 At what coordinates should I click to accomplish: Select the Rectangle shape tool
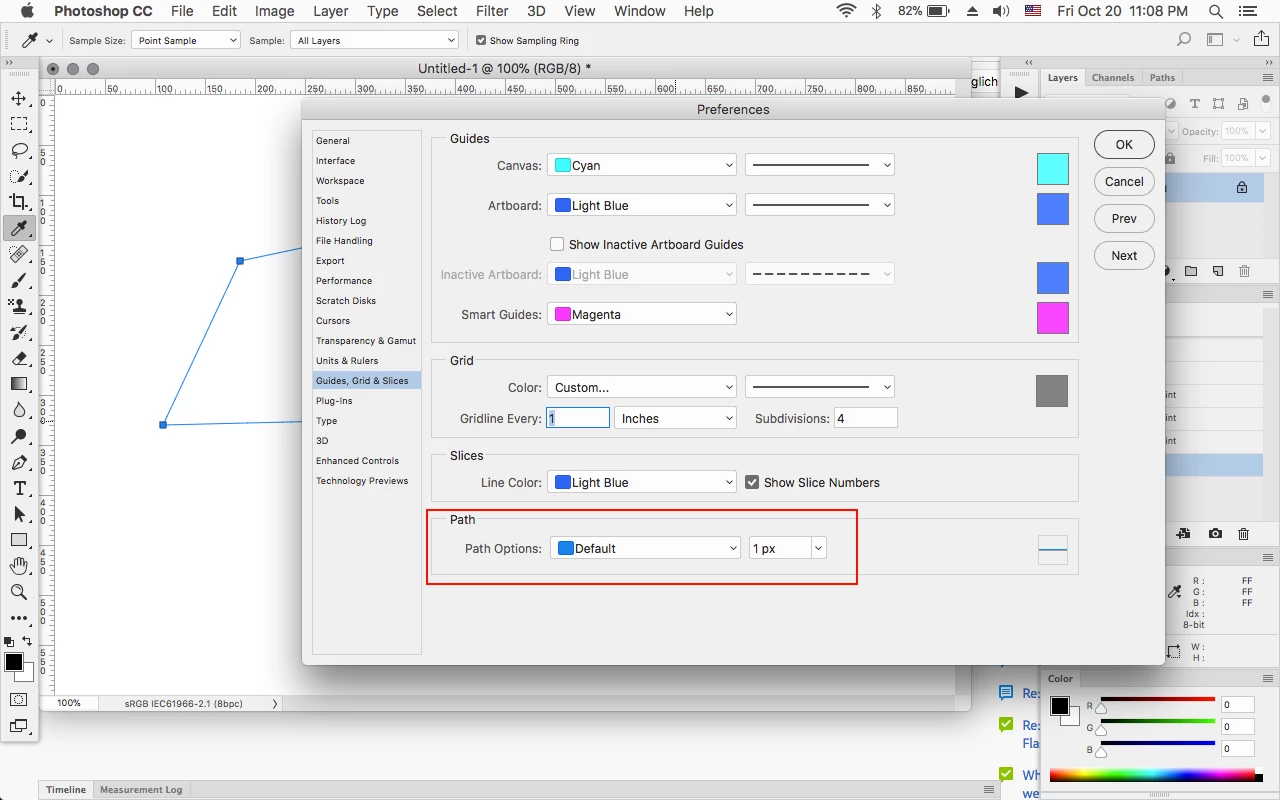pos(19,540)
